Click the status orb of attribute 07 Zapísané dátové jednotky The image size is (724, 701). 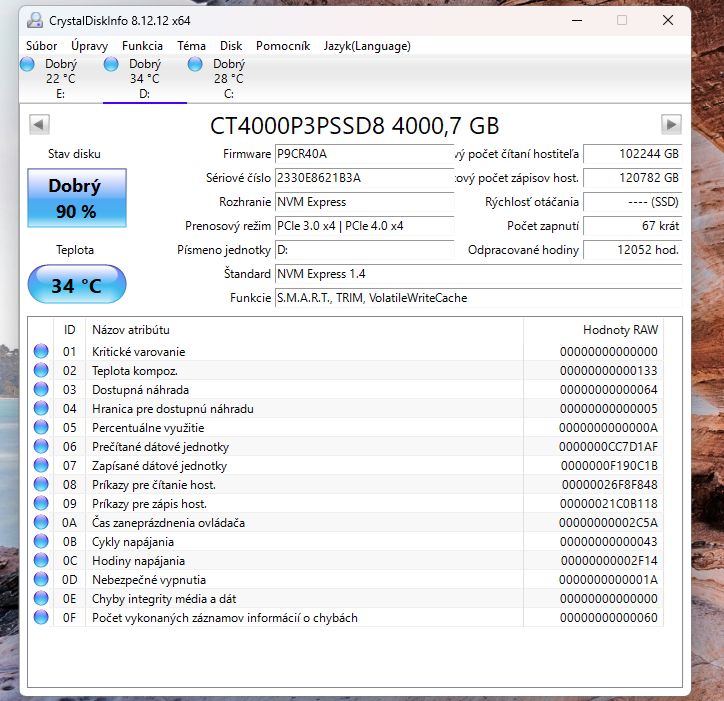pos(41,465)
